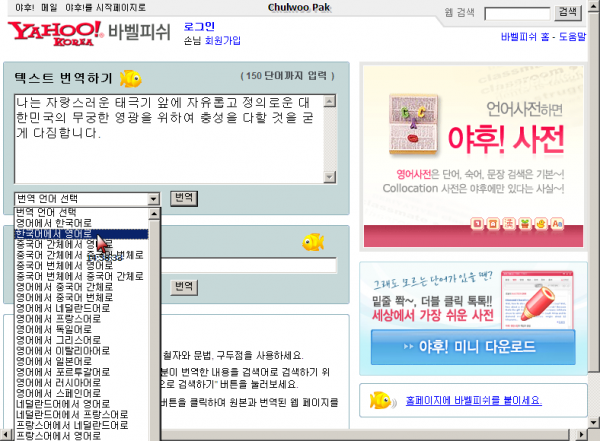
Task: Choose 영어에서 중국어 번체로 option
Action: [x=82, y=297]
